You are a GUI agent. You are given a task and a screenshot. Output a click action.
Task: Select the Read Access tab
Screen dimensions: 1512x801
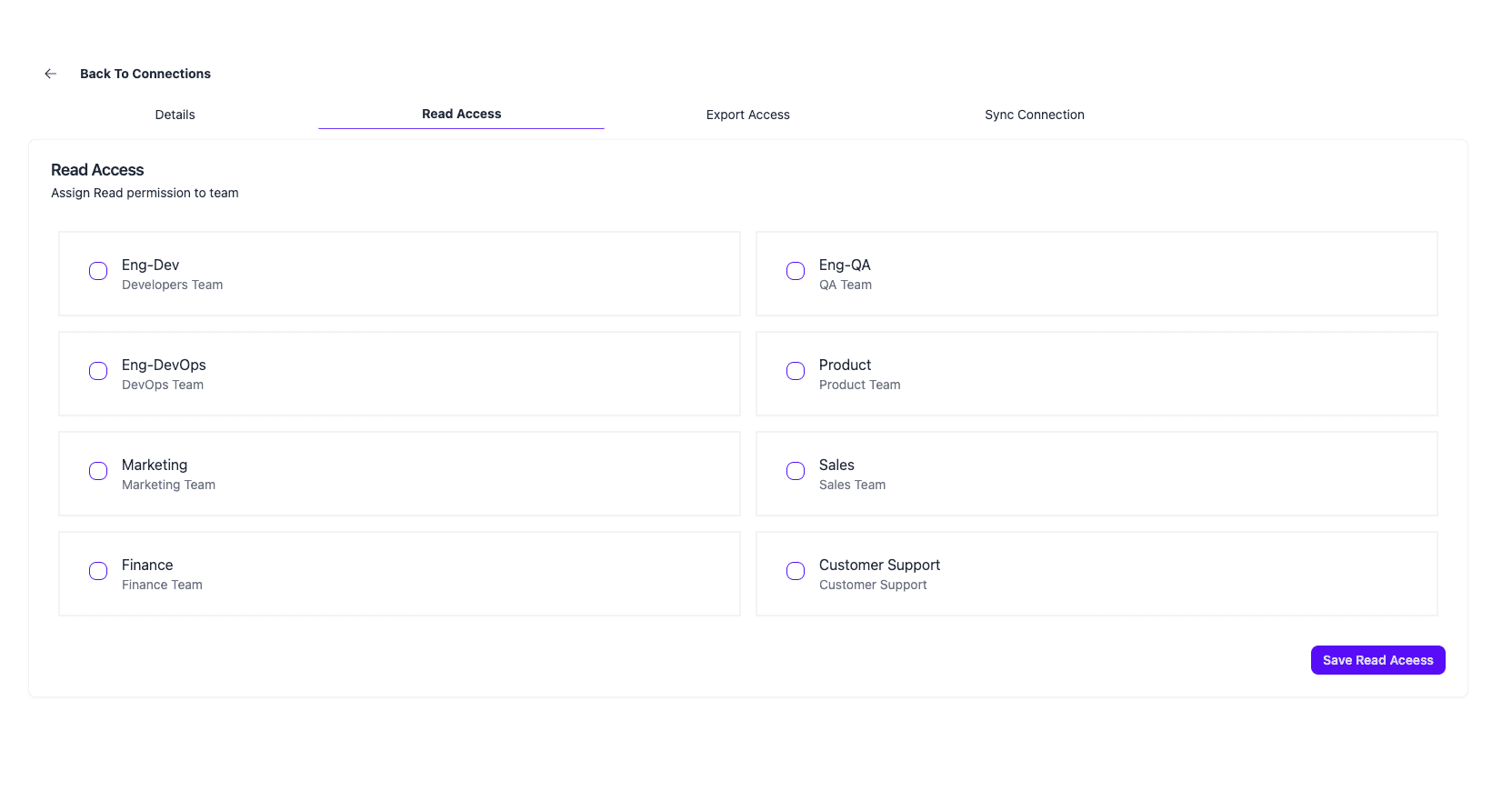(461, 114)
